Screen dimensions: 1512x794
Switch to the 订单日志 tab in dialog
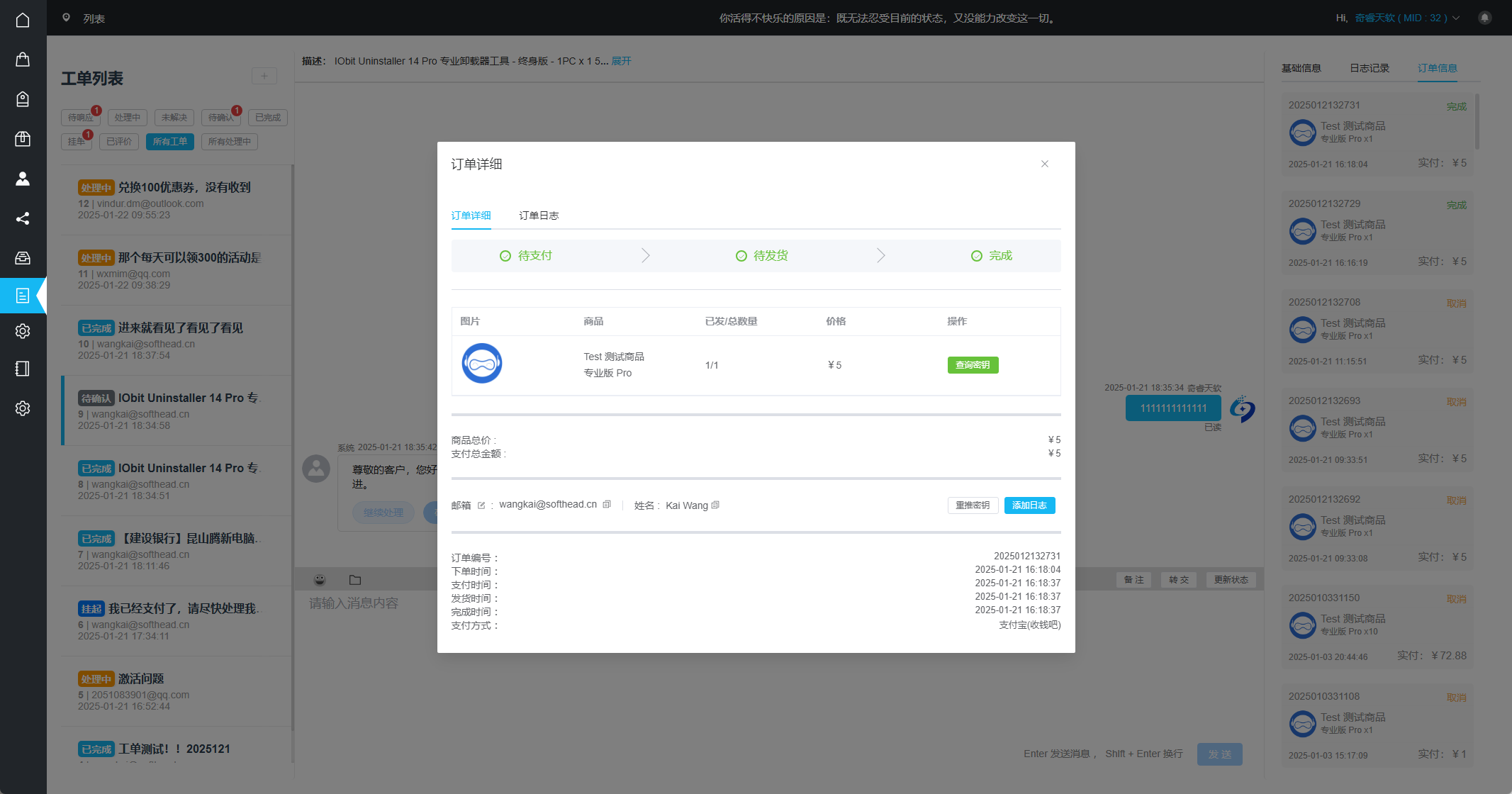pos(538,216)
